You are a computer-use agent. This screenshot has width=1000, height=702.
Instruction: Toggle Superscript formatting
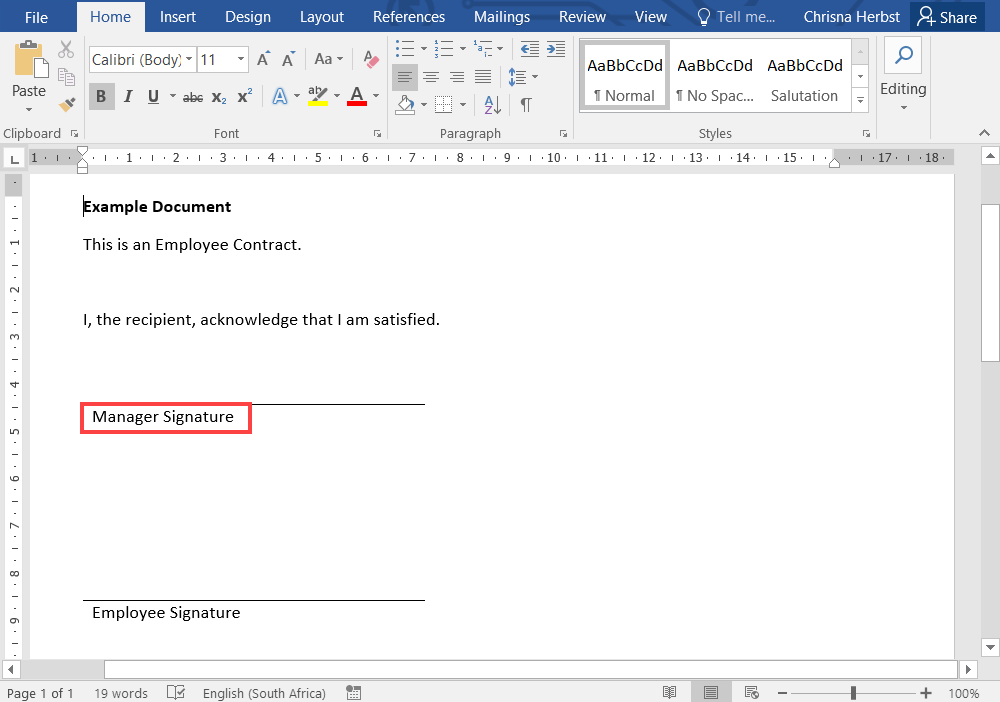tap(244, 97)
